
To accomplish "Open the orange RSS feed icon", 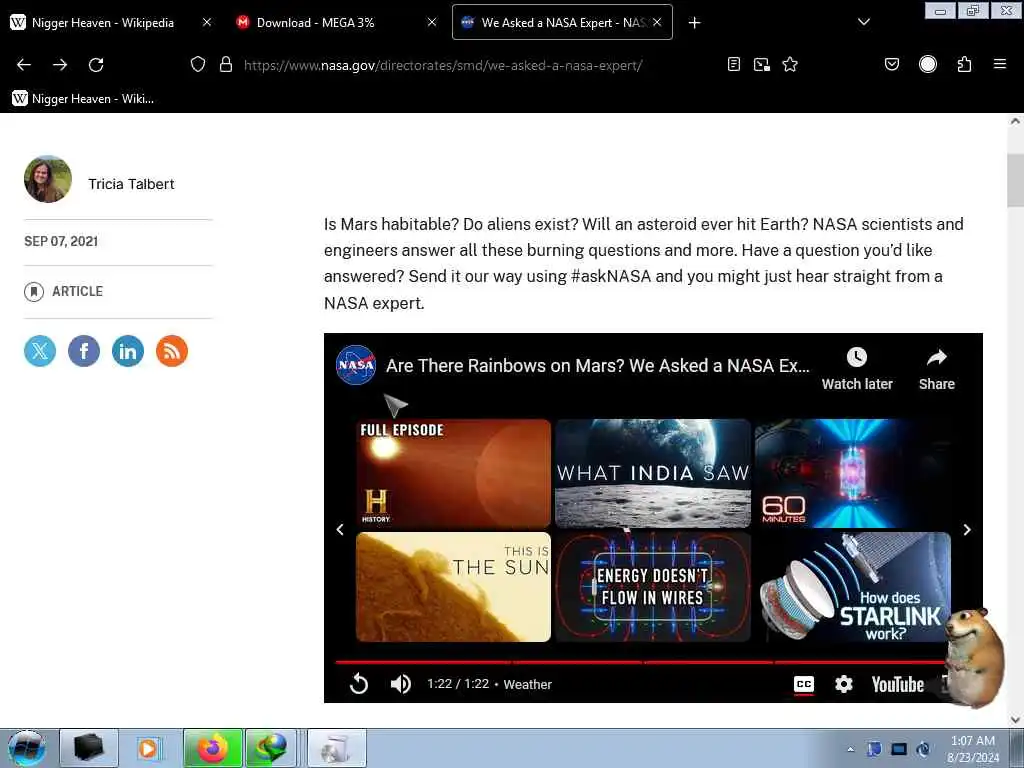I will coord(172,351).
